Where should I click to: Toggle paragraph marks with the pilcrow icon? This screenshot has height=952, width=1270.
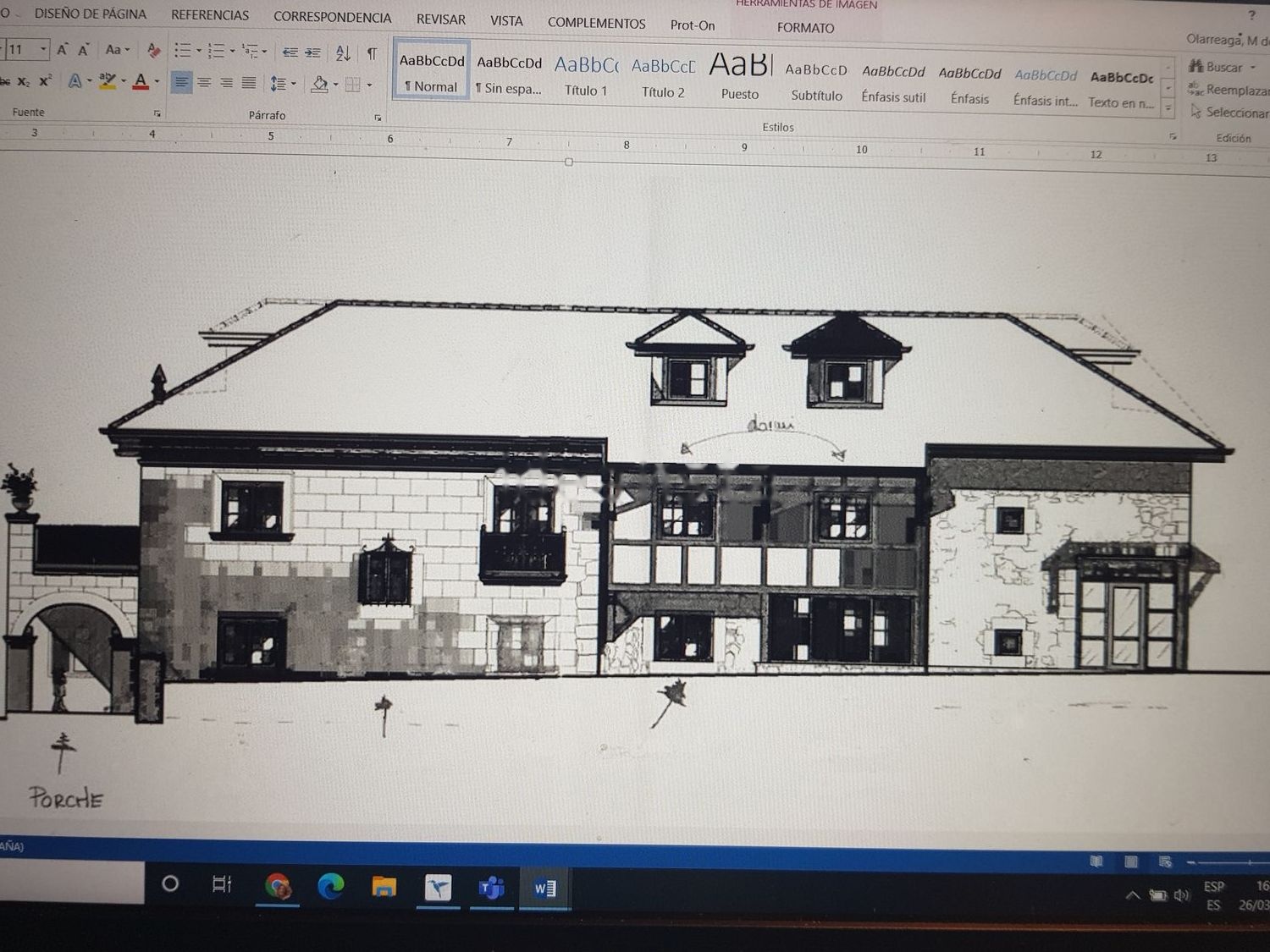coord(372,54)
